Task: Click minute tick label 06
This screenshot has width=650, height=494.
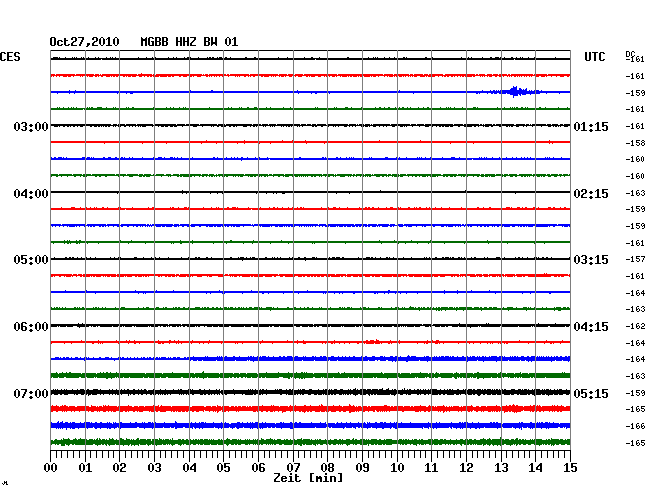Action: tap(258, 467)
